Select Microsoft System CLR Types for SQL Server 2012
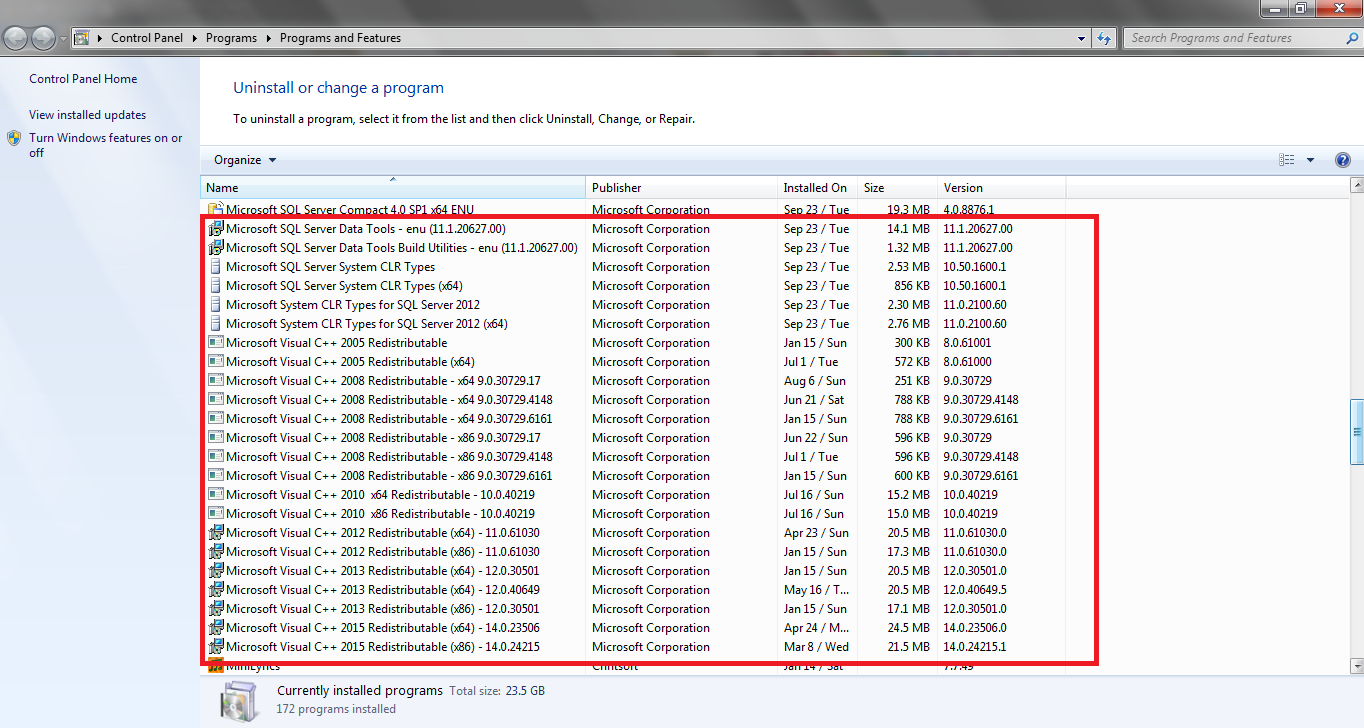 (633, 305)
